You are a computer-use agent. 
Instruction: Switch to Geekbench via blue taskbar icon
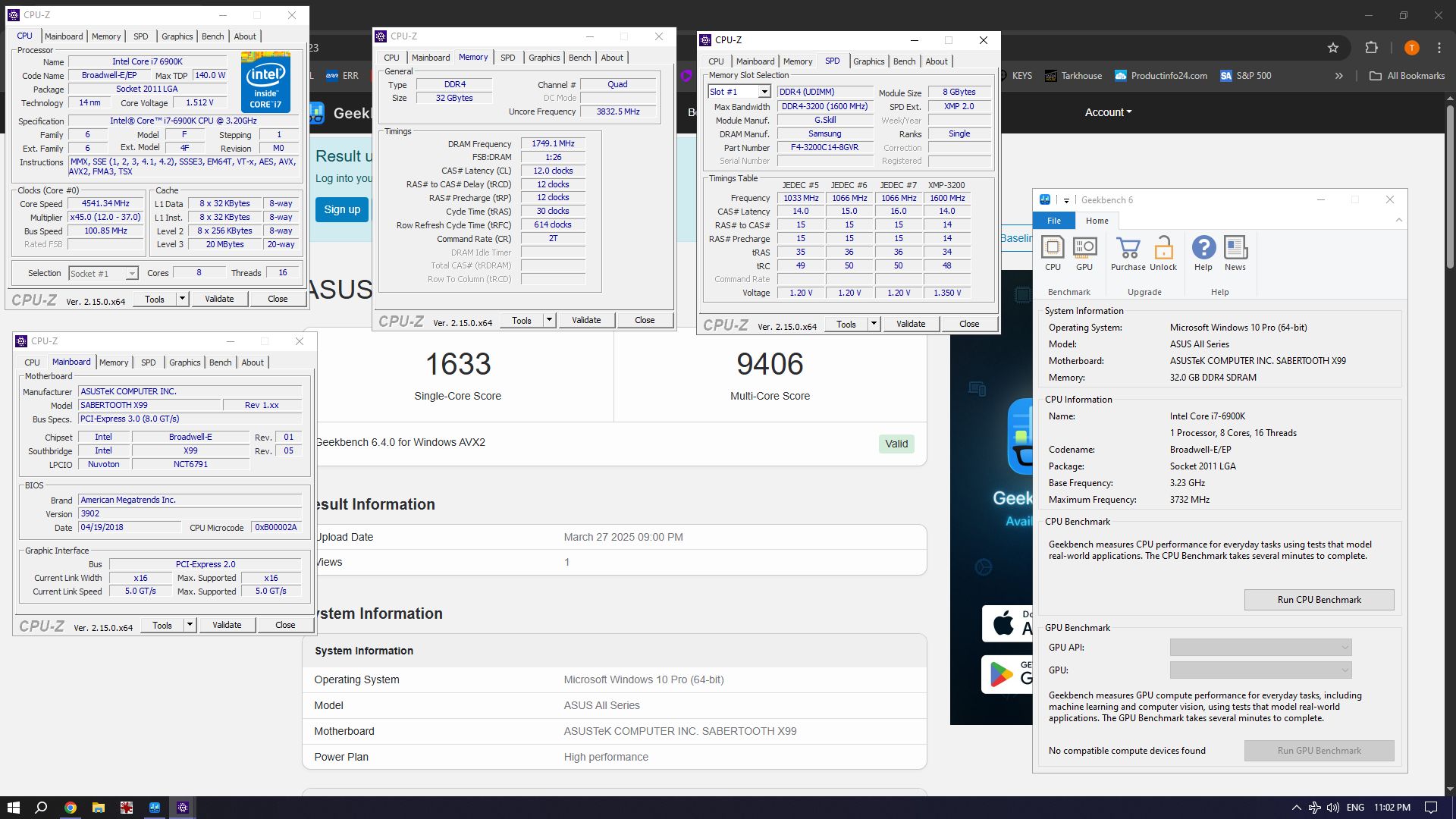[155, 808]
